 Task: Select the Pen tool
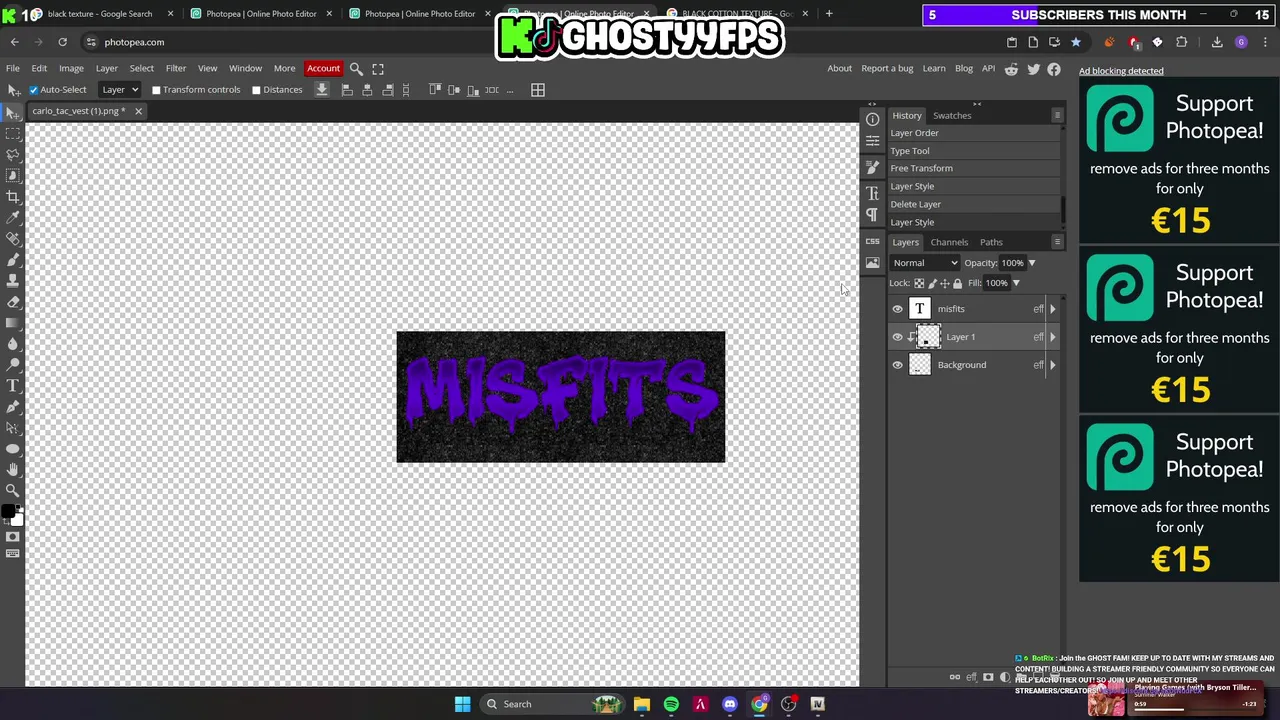coord(13,406)
